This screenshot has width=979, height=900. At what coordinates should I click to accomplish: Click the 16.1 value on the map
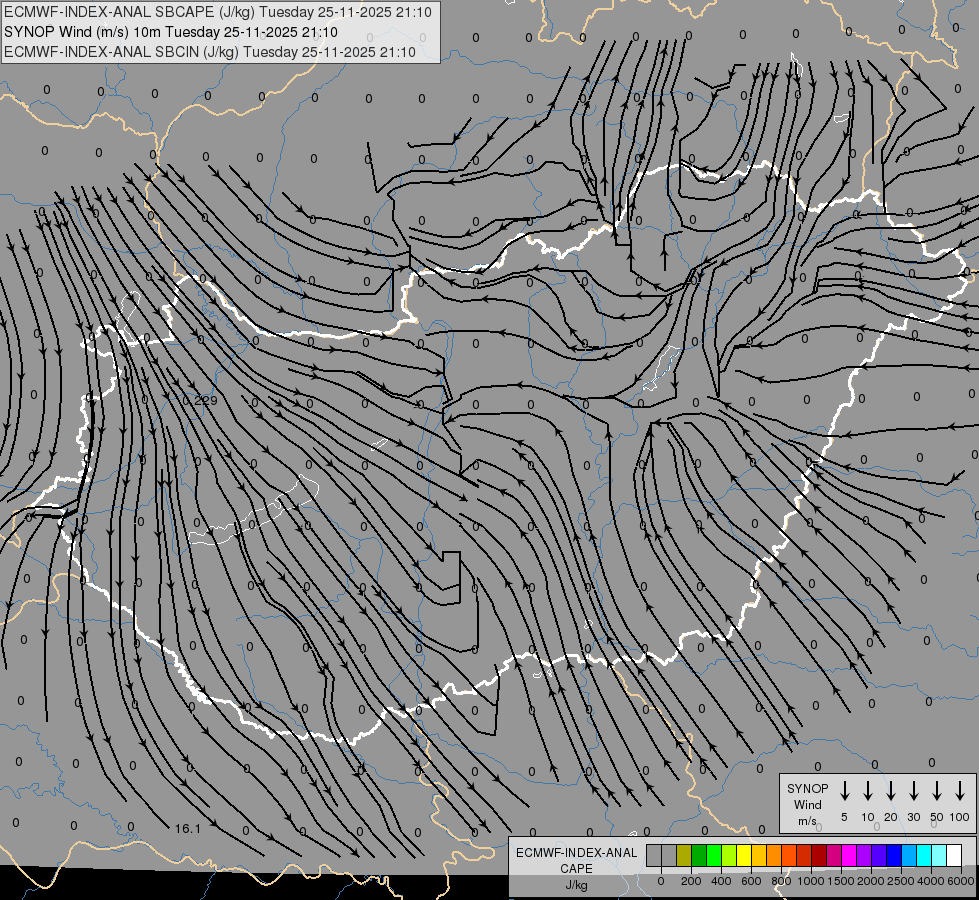coord(187,828)
